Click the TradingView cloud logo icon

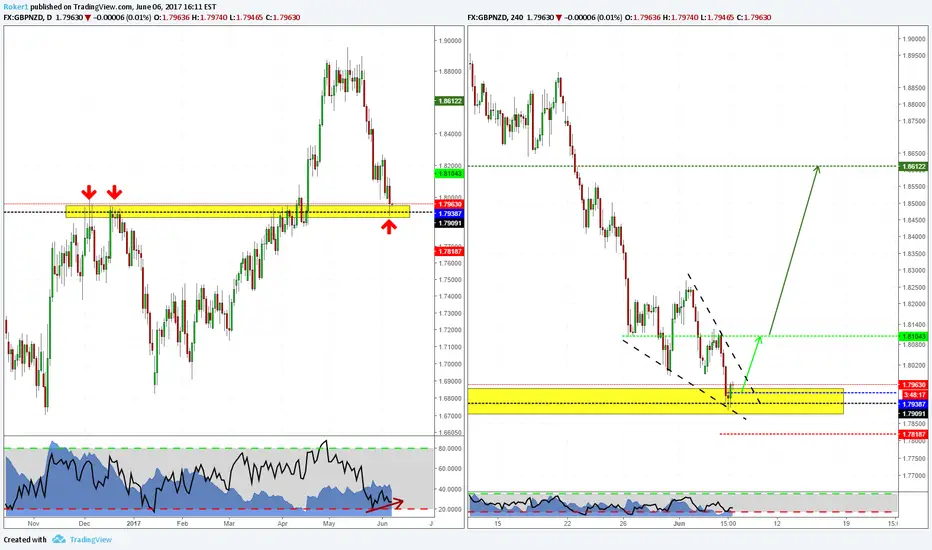click(59, 539)
